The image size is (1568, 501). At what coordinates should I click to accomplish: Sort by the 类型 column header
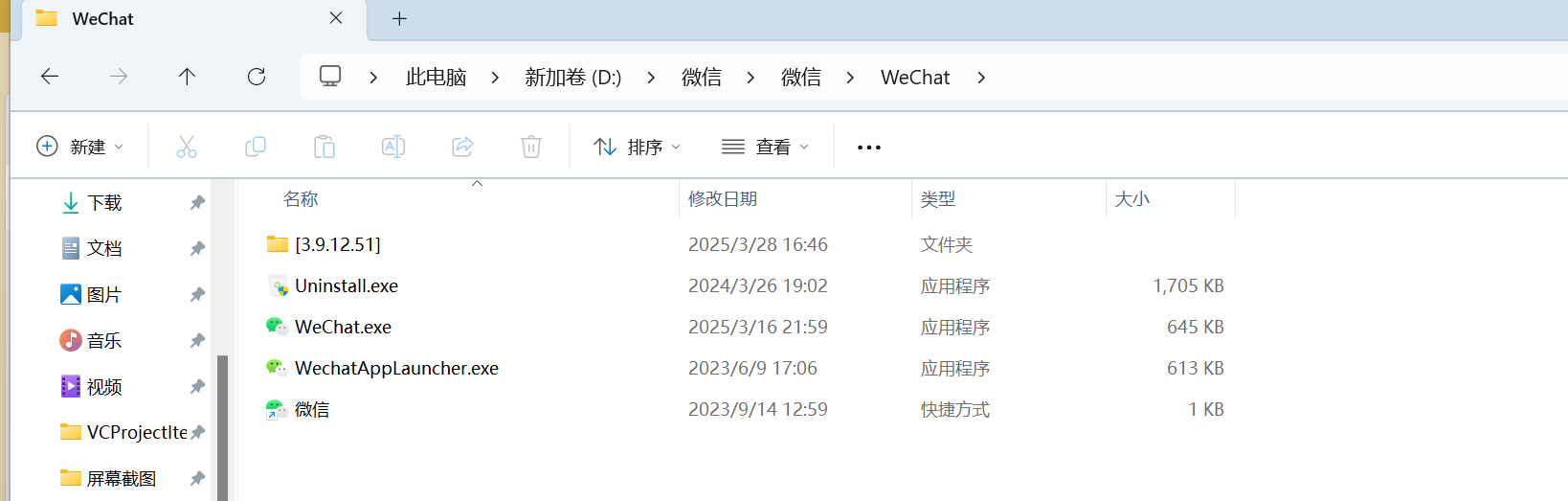point(938,198)
